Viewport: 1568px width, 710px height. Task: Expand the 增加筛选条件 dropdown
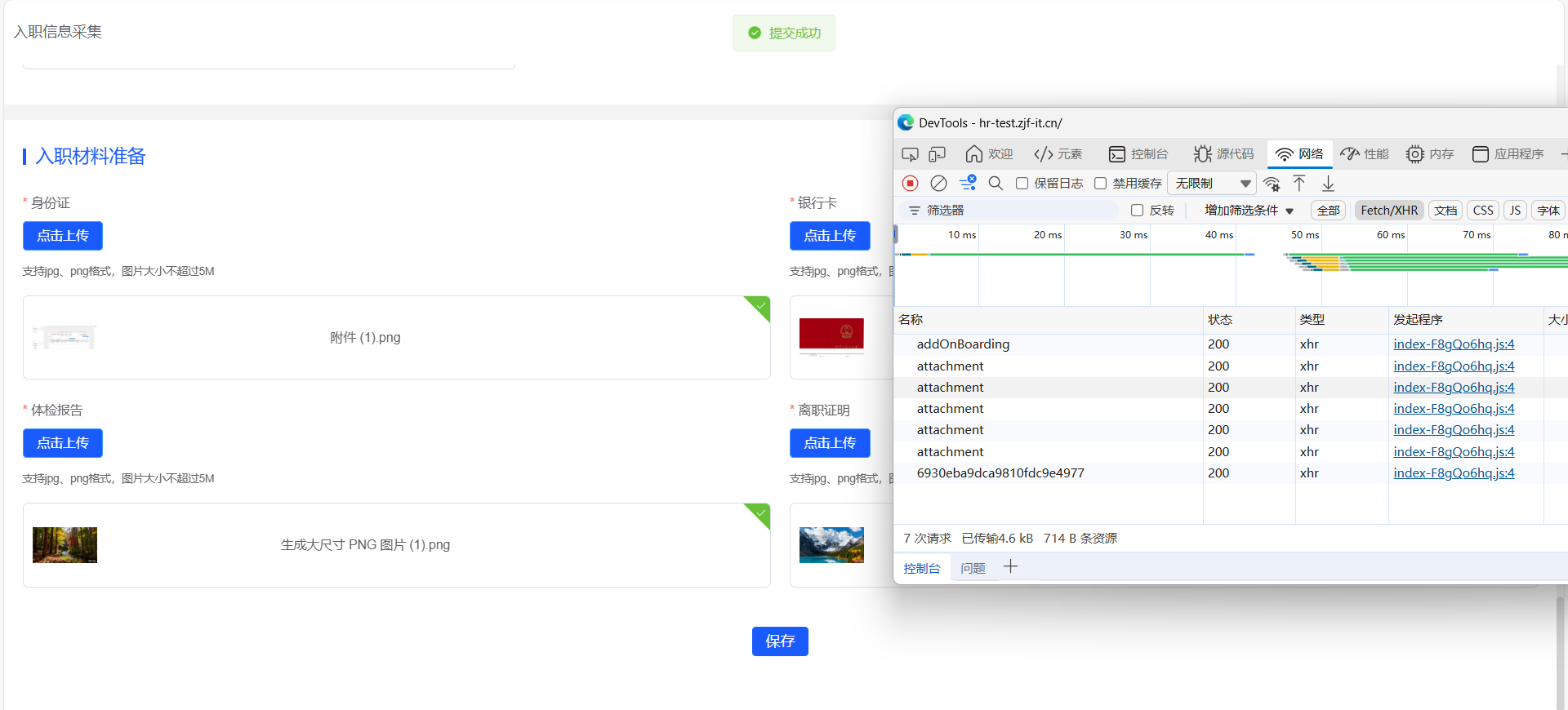[x=1248, y=211]
